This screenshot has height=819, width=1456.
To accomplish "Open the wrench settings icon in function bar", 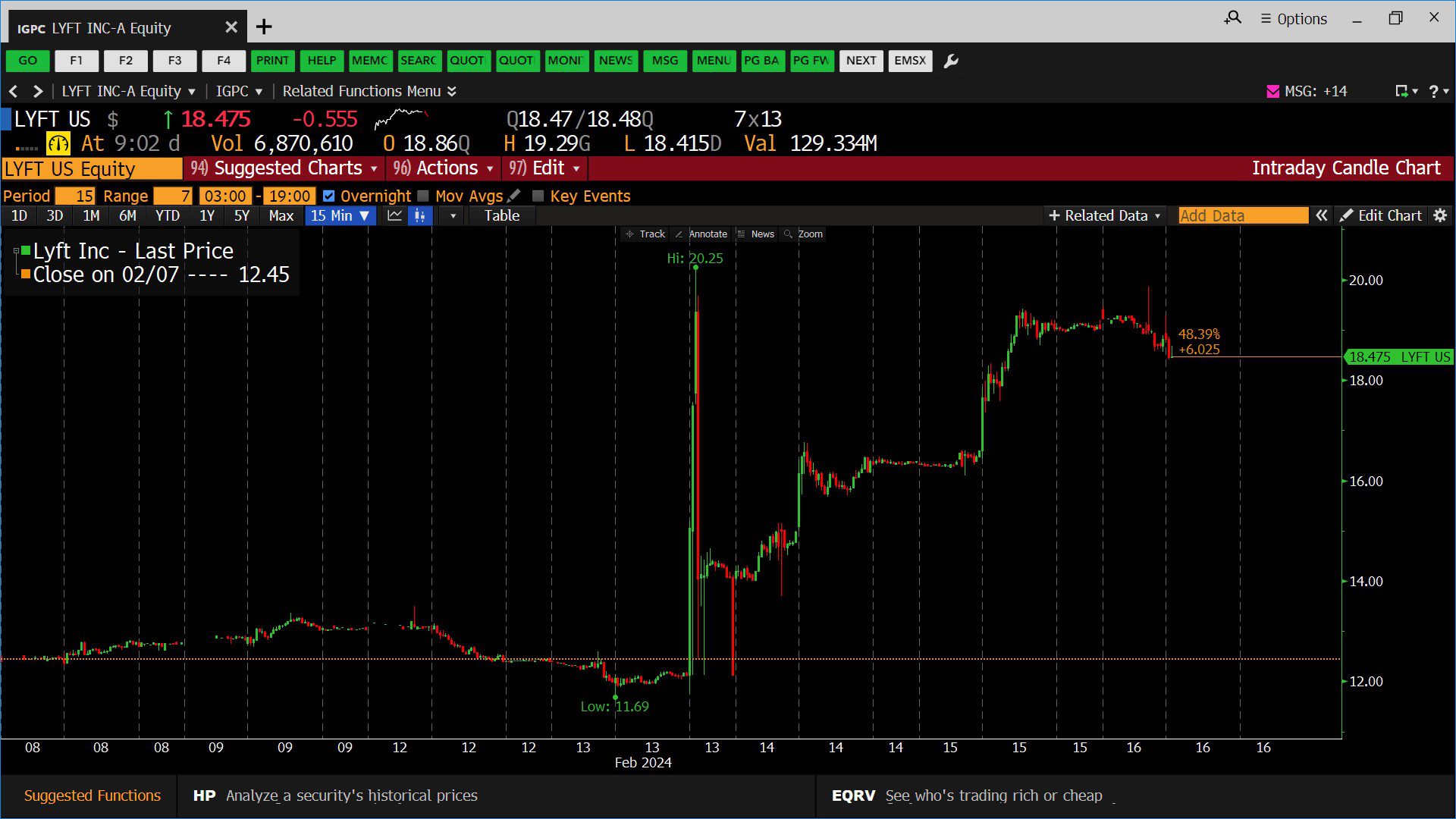I will point(951,61).
